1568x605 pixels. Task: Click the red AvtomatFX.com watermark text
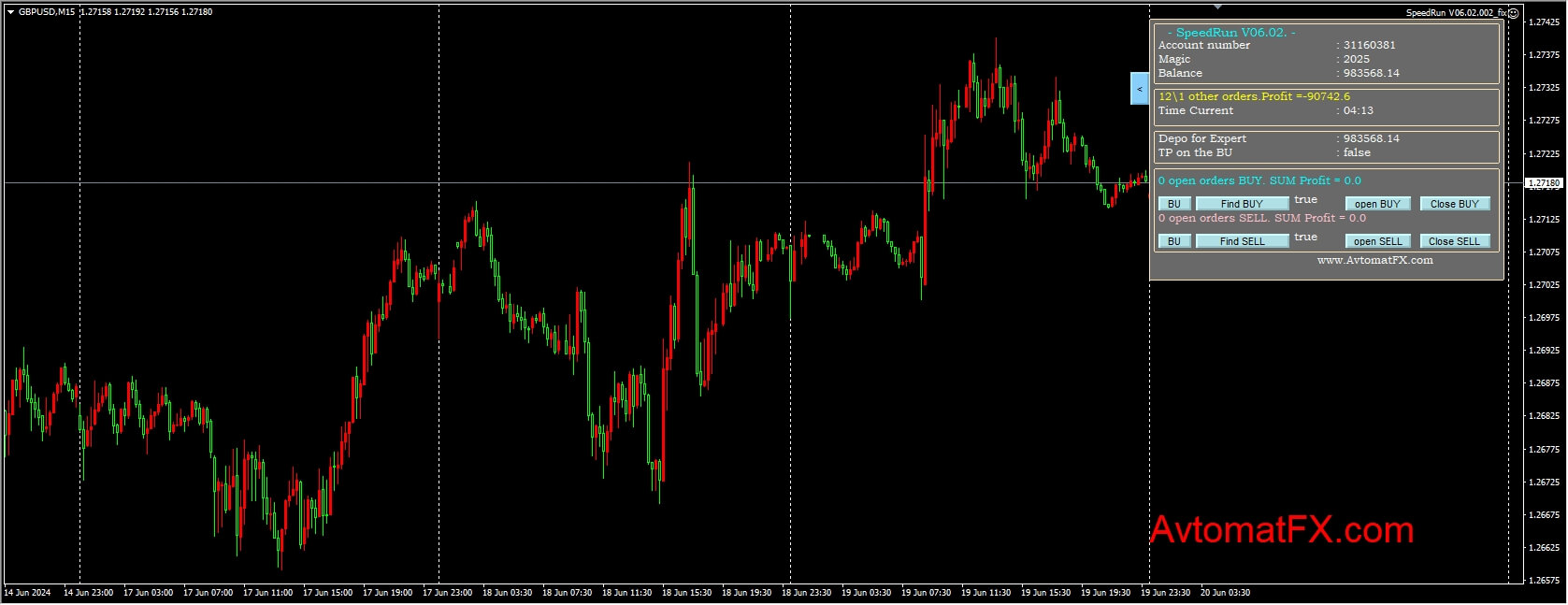point(1281,530)
